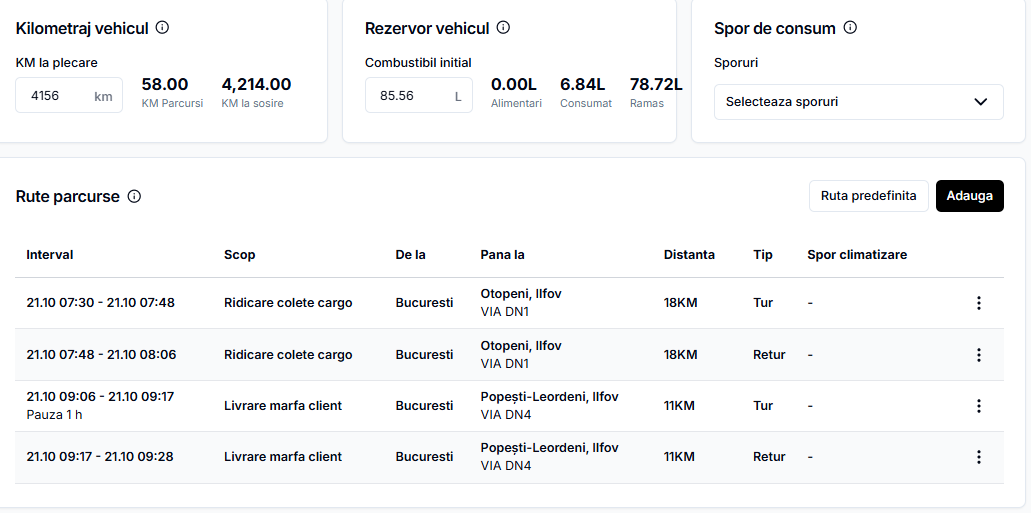Image resolution: width=1031 pixels, height=513 pixels.
Task: Click info icon beside Rezervor vehicul
Action: (x=503, y=28)
